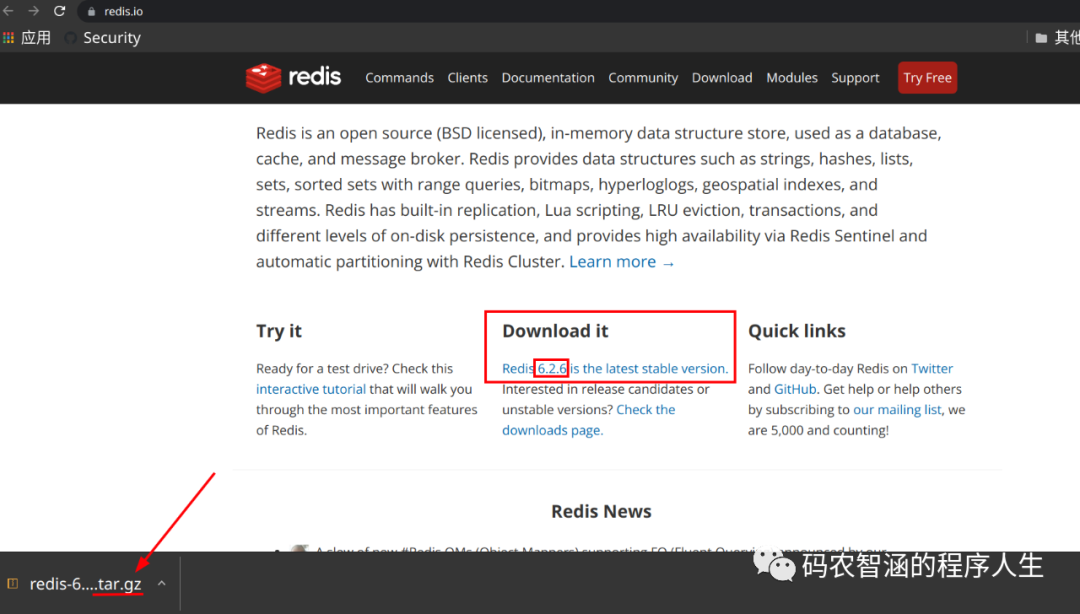Viewport: 1080px width, 614px height.
Task: Follow the Learn more link
Action: pos(621,262)
